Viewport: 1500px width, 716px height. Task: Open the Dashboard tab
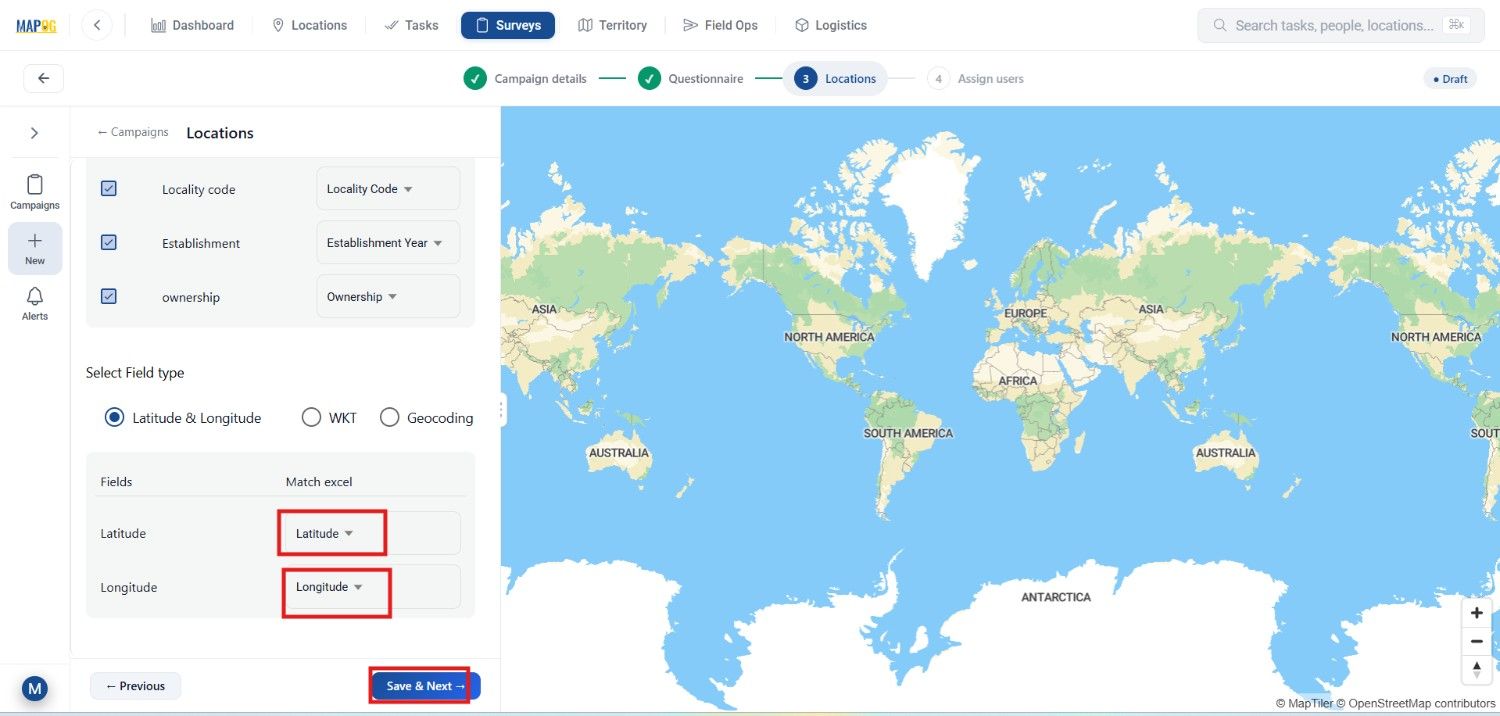pyautogui.click(x=192, y=25)
